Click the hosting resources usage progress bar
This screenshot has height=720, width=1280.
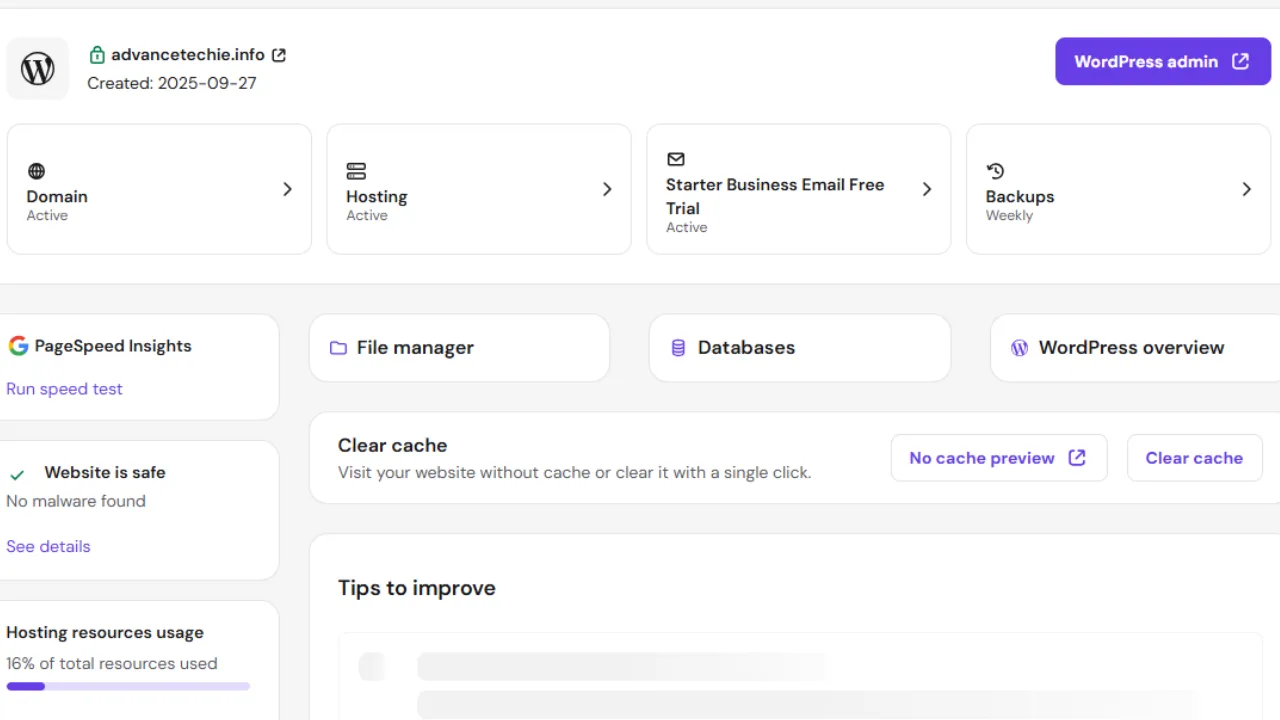(128, 686)
